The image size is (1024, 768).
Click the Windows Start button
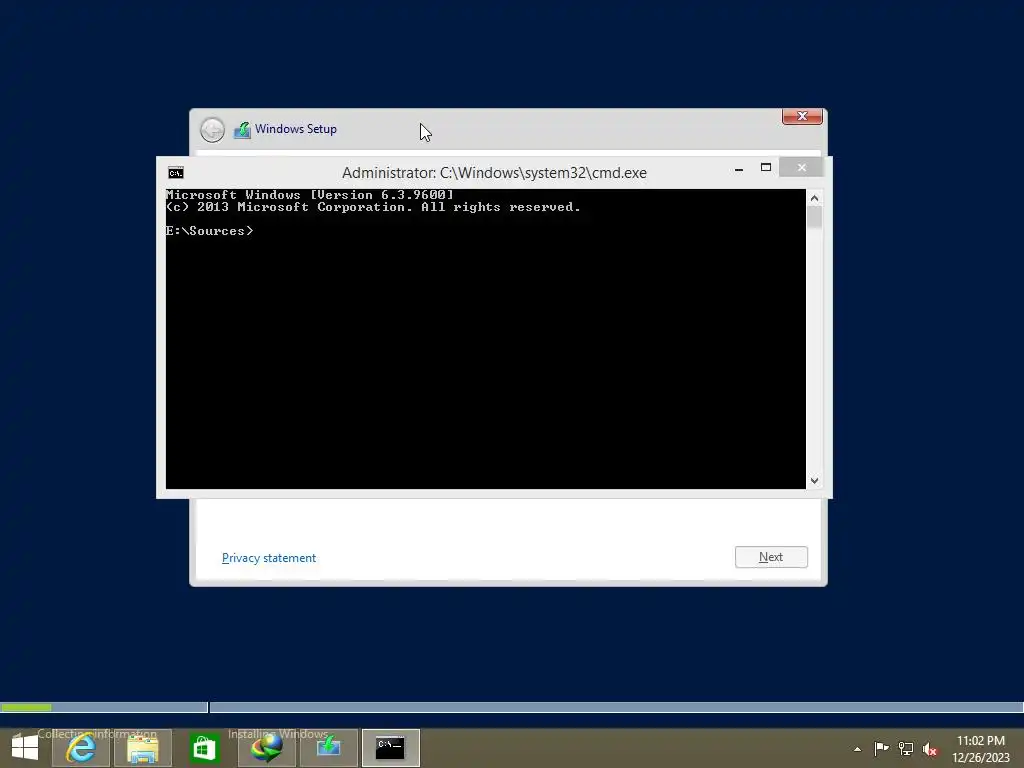[x=25, y=748]
